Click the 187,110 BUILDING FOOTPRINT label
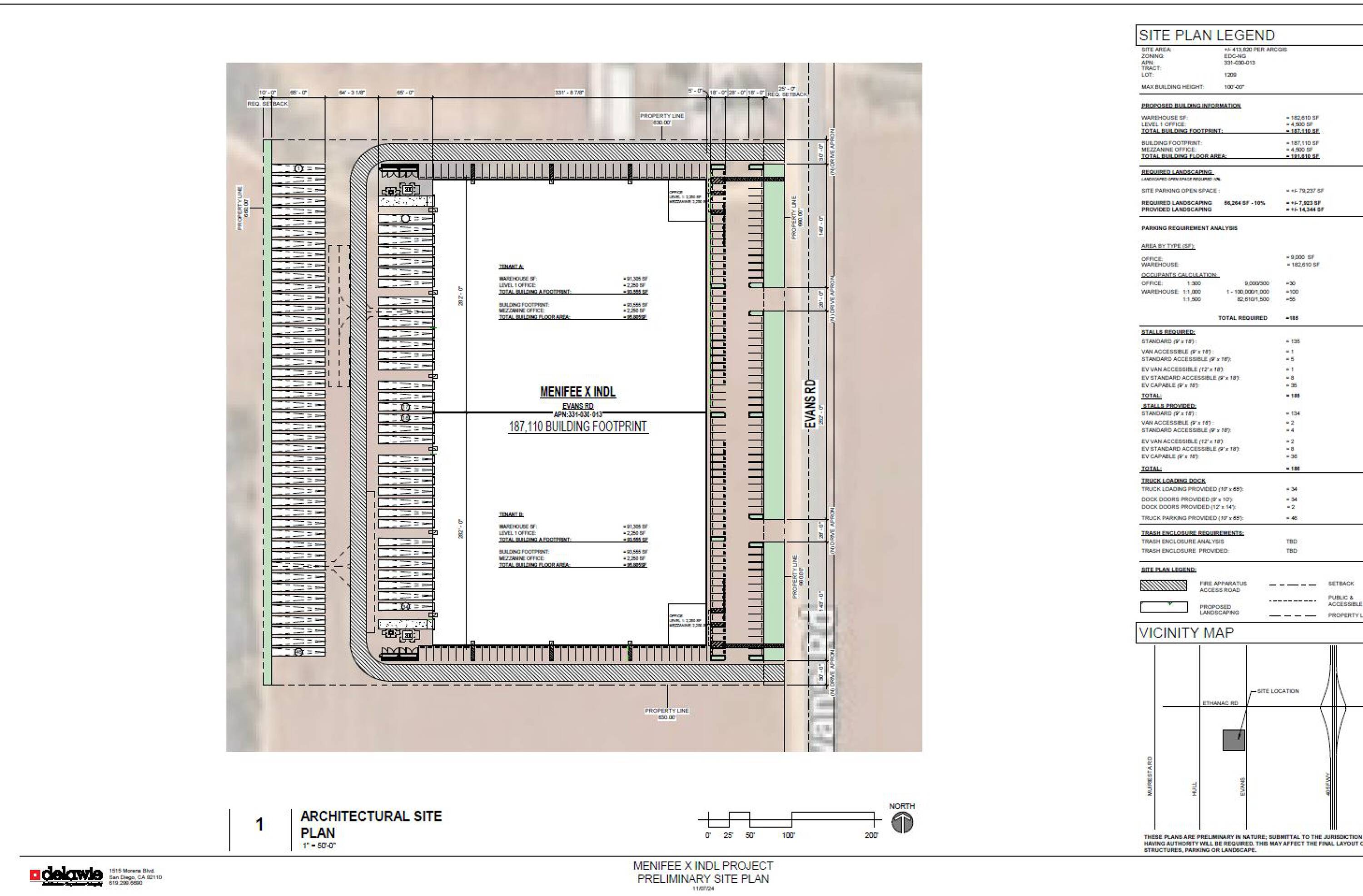 point(577,426)
